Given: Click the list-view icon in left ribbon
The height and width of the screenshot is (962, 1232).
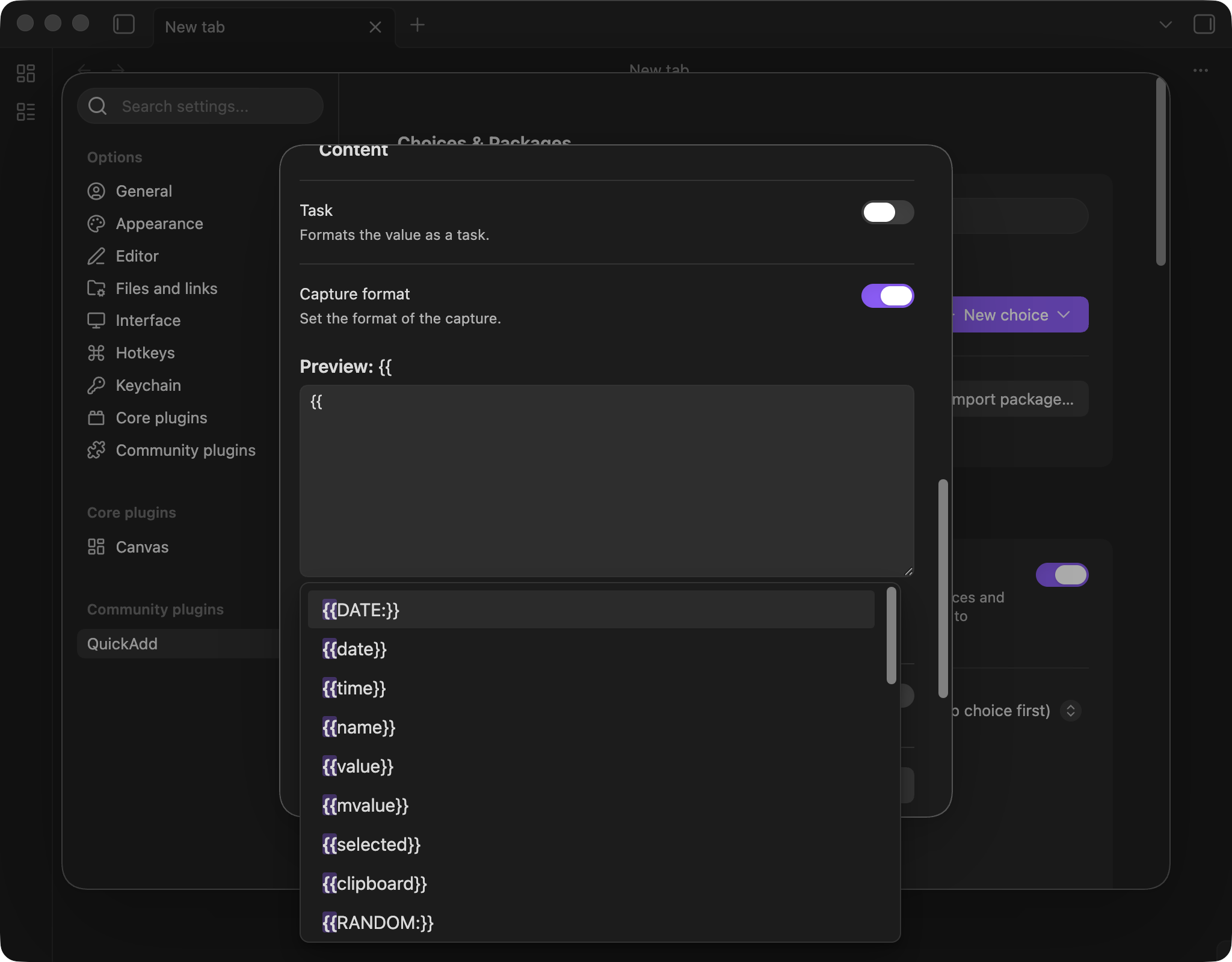Looking at the screenshot, I should pyautogui.click(x=26, y=111).
